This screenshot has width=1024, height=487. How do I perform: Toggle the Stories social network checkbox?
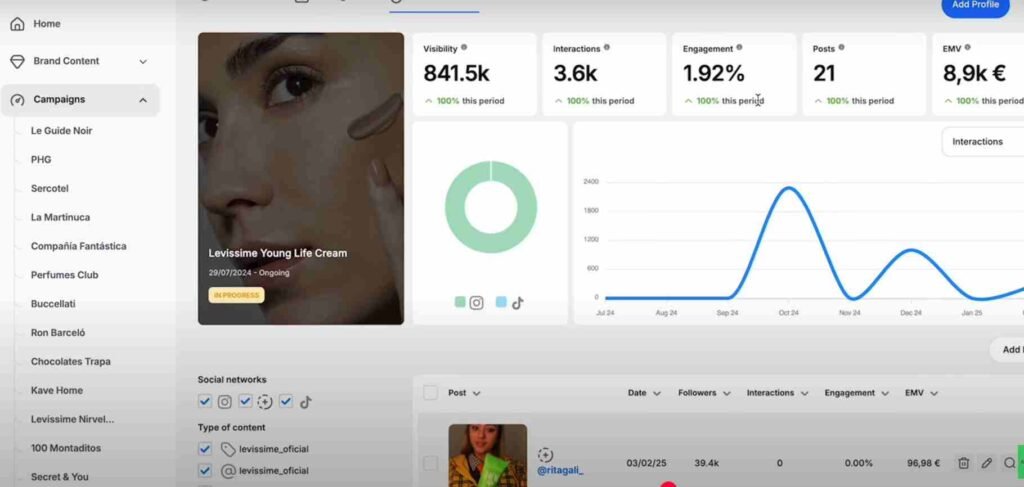tap(246, 401)
